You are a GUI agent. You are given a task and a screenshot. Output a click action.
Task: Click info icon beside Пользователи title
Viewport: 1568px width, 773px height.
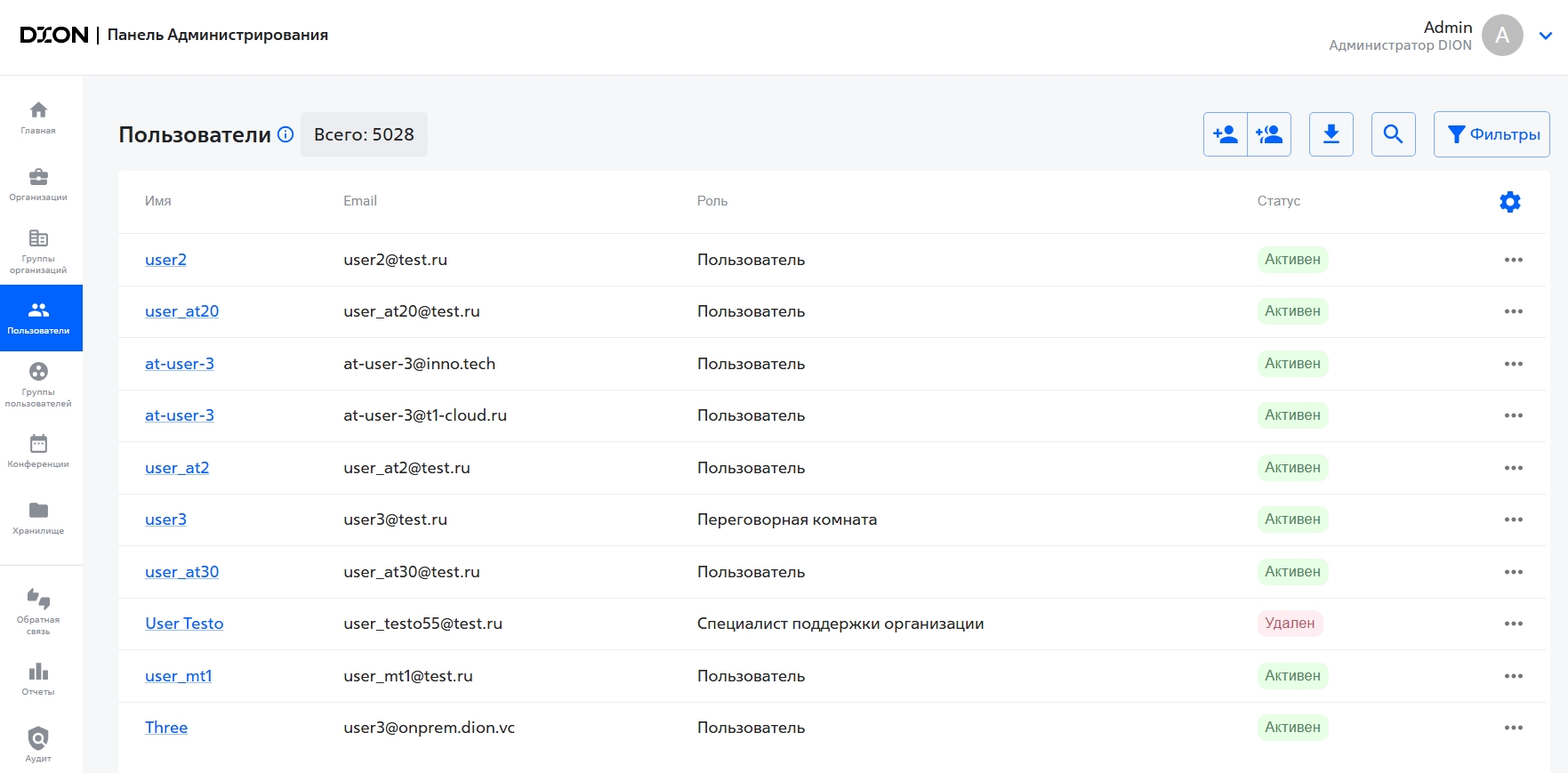(285, 134)
